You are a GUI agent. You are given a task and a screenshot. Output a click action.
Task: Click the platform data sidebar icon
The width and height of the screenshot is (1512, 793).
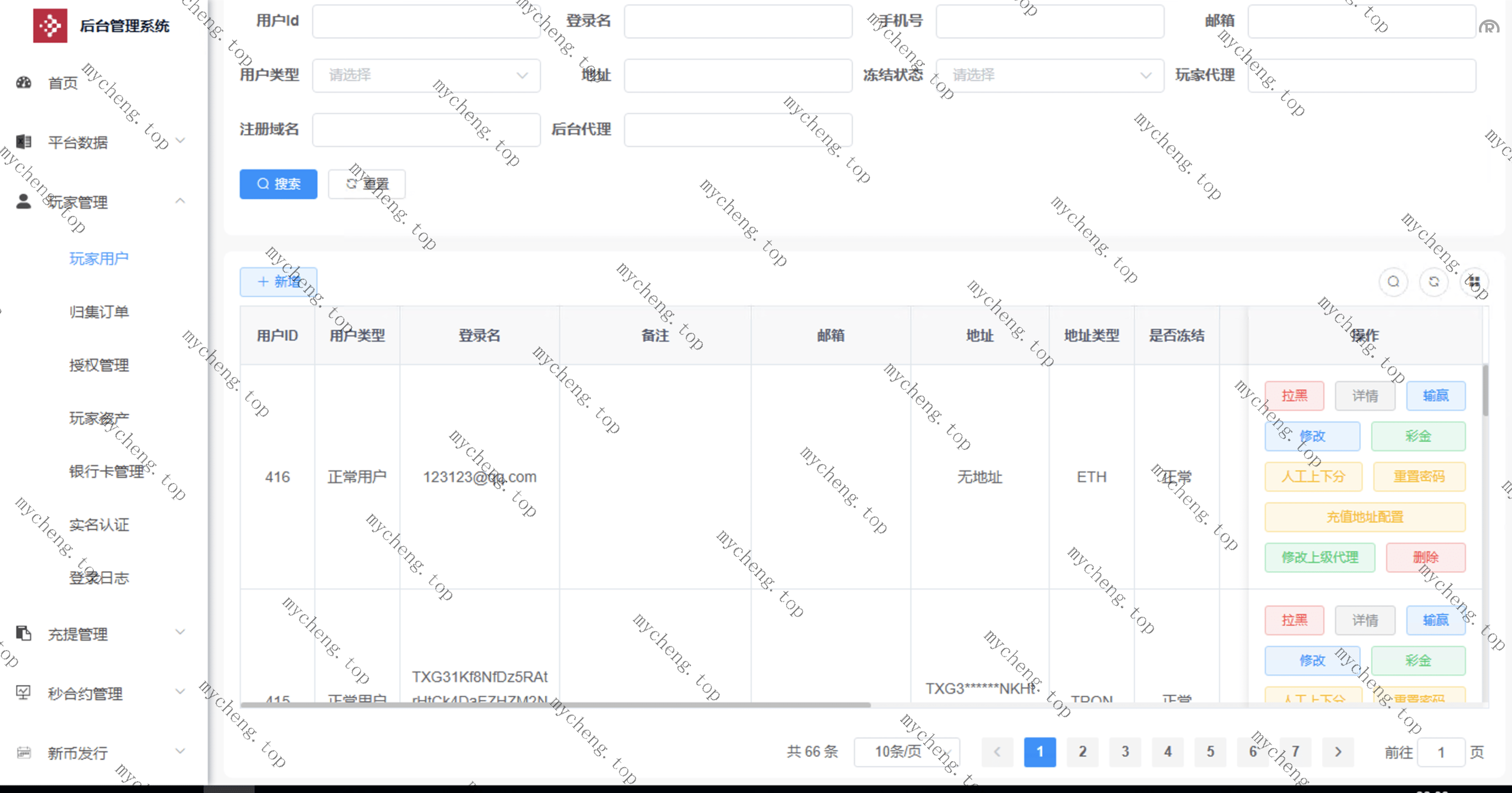[24, 142]
